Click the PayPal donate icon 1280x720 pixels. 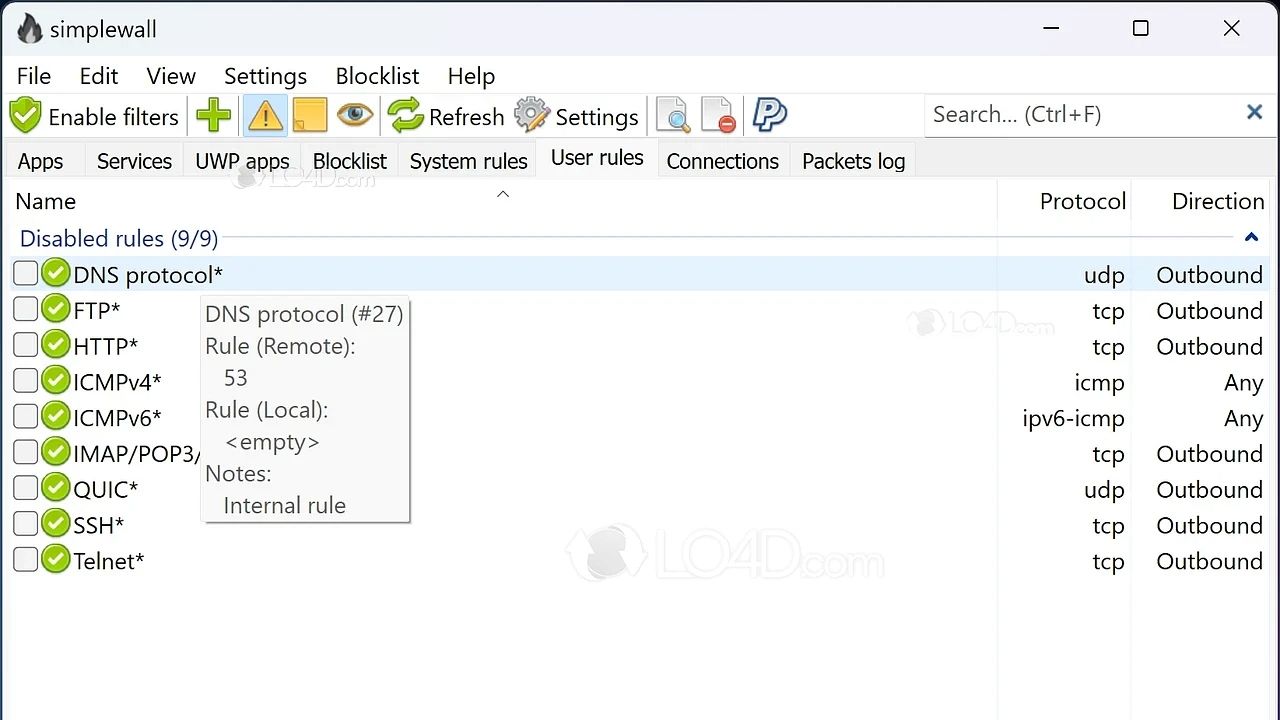pyautogui.click(x=769, y=116)
